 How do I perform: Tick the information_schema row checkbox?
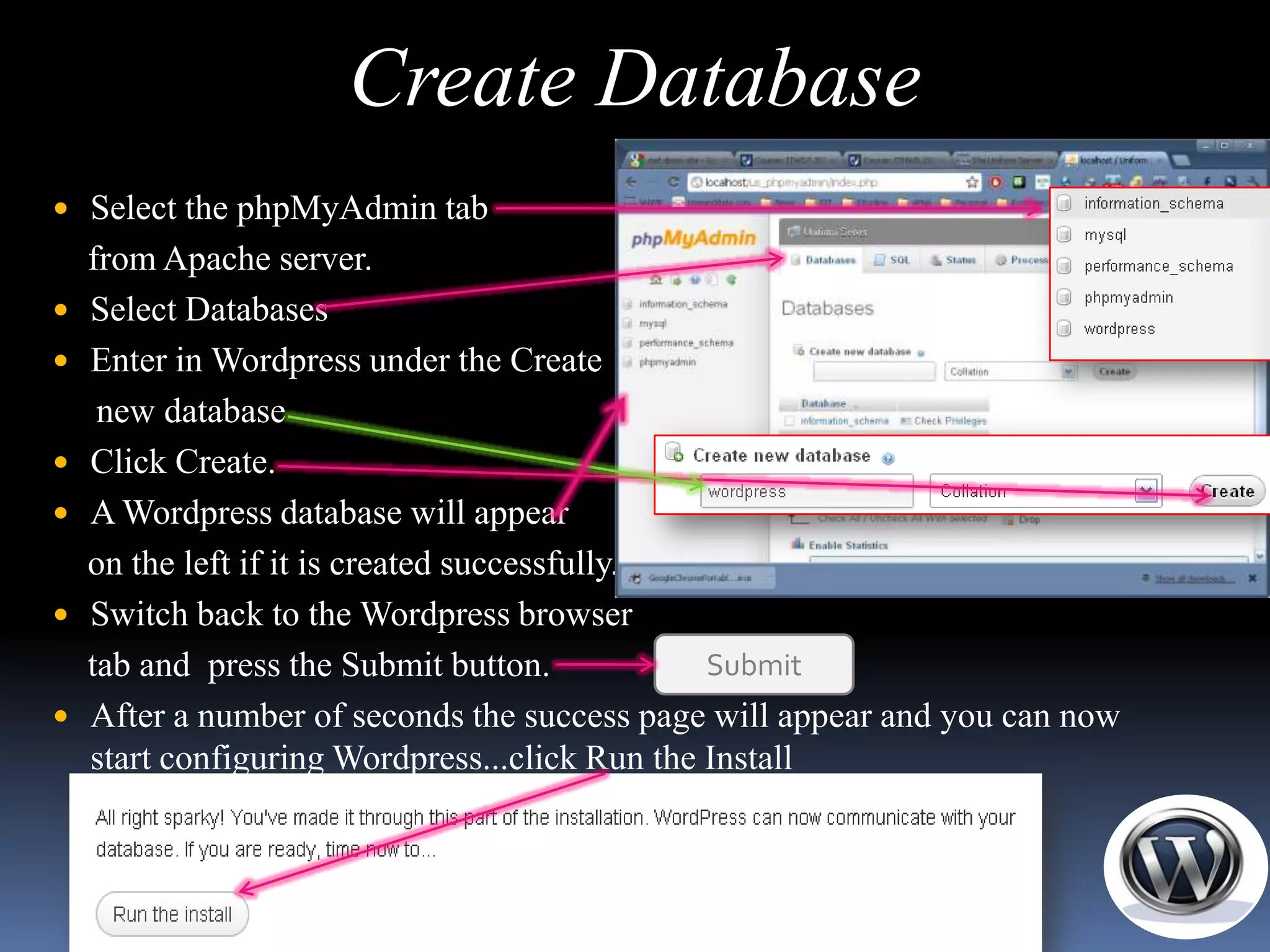(789, 421)
